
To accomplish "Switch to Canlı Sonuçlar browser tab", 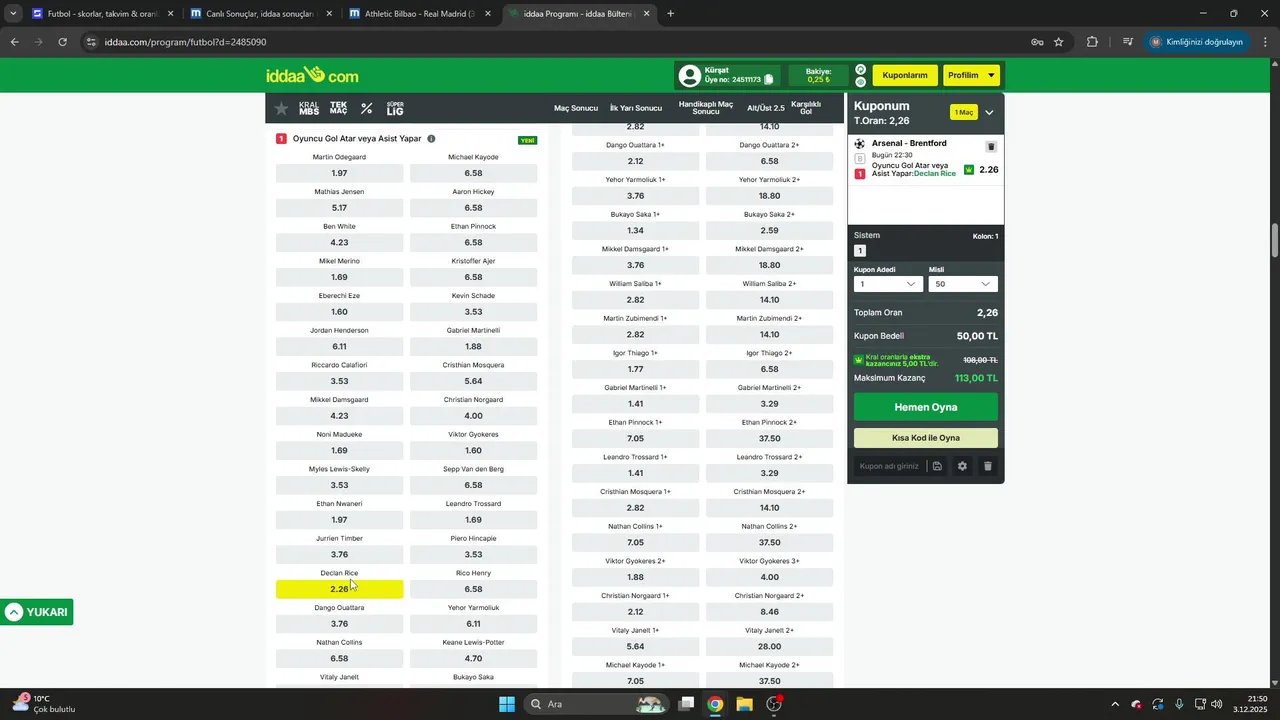I will click(259, 14).
